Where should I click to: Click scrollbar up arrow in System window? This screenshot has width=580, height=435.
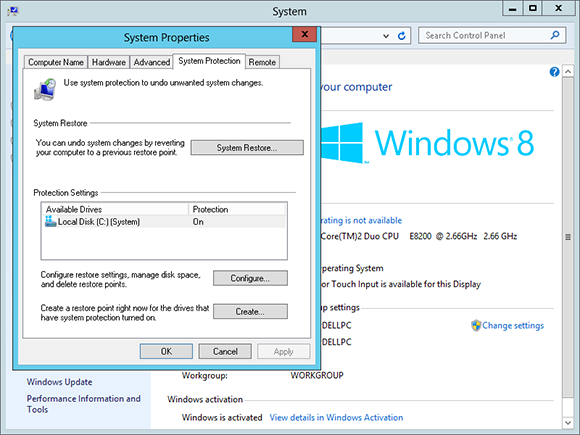point(568,71)
